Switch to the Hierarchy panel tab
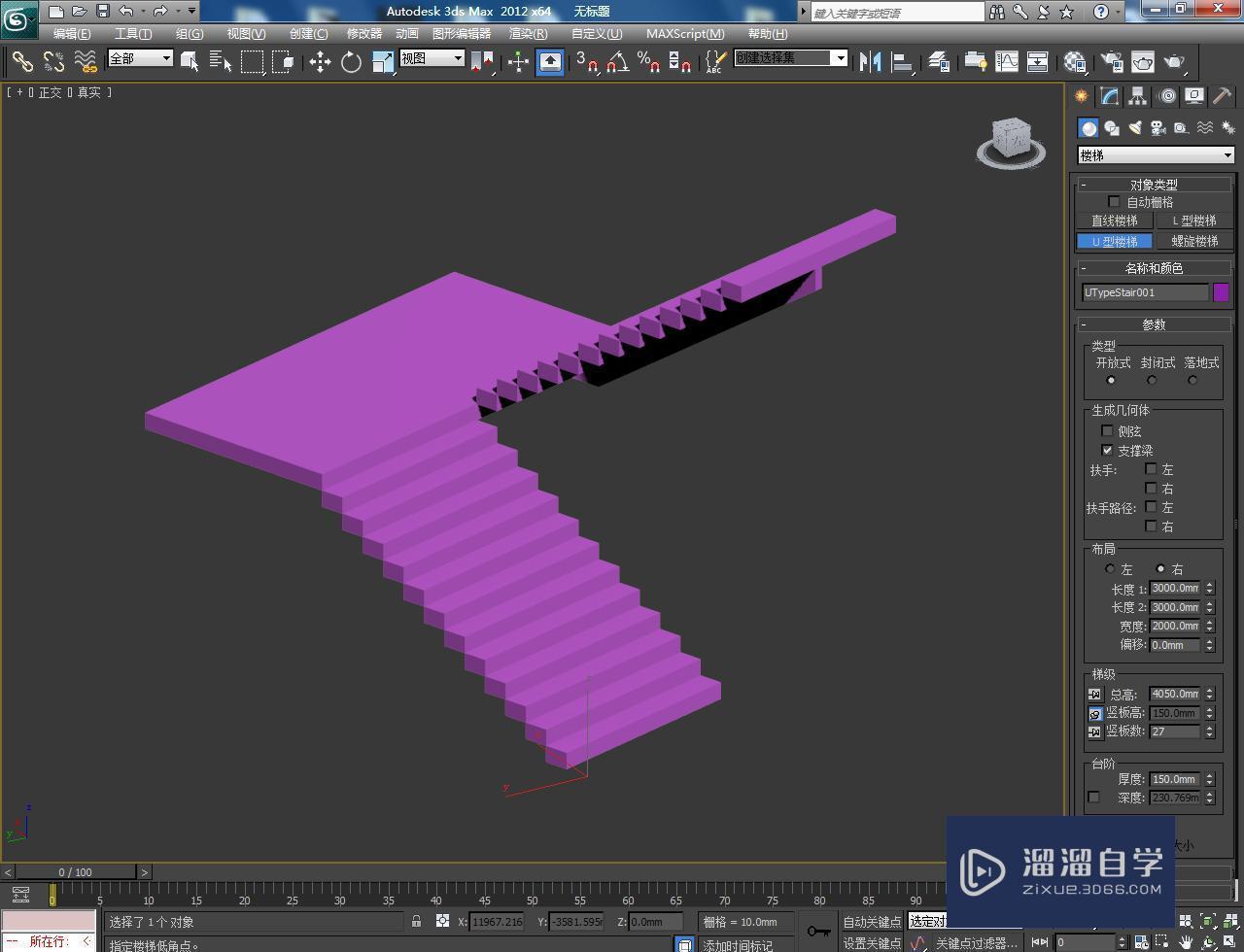This screenshot has height=952, width=1244. pyautogui.click(x=1138, y=96)
